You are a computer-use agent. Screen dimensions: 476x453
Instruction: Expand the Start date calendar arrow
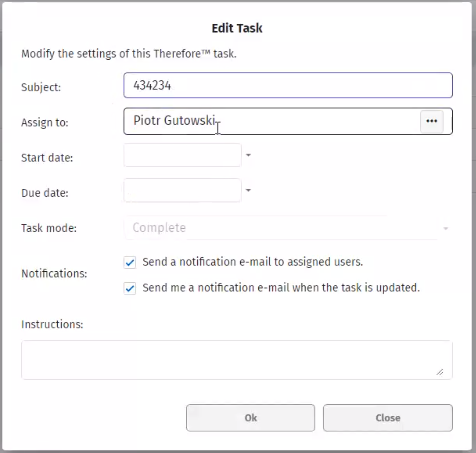pyautogui.click(x=248, y=155)
